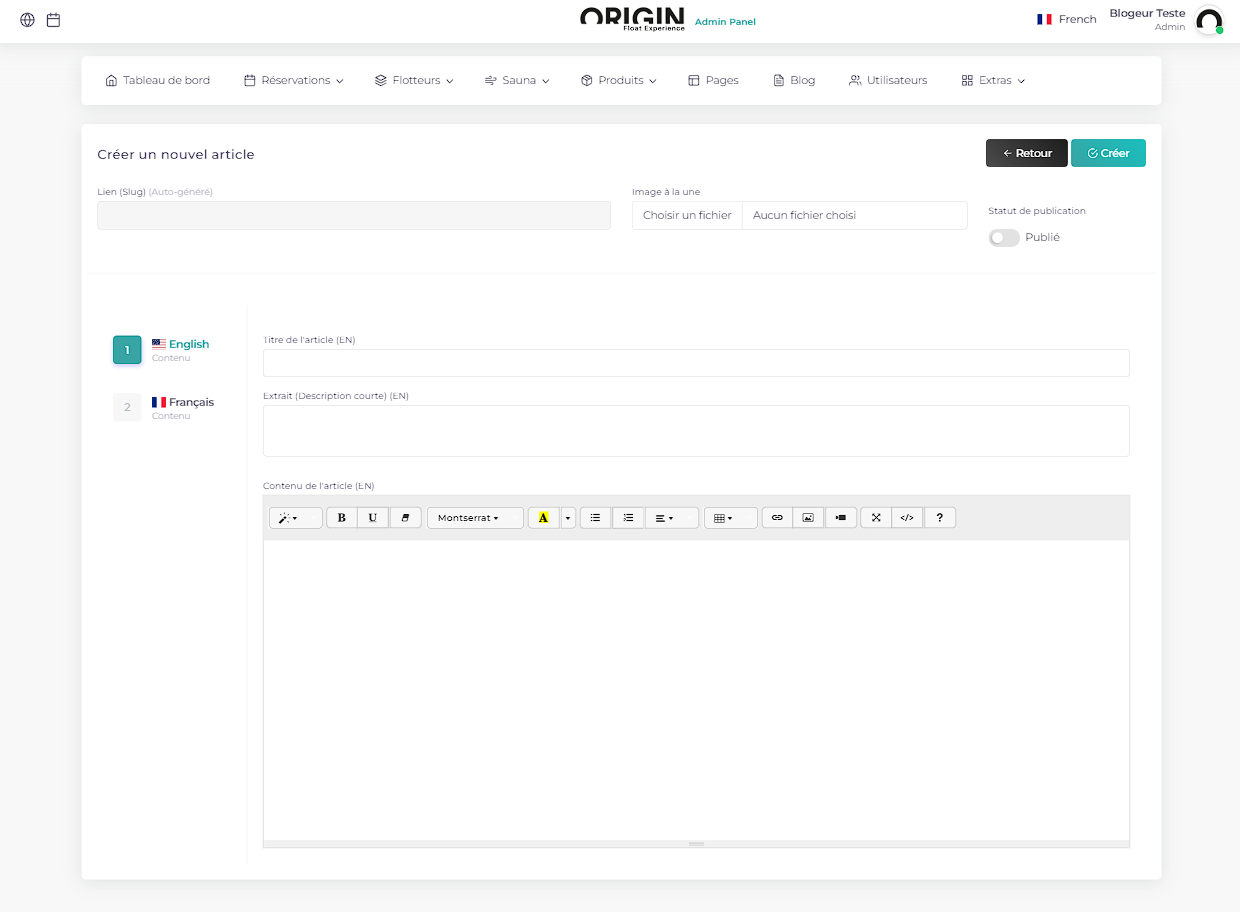1240x912 pixels.
Task: Switch to code view
Action: [x=907, y=518]
